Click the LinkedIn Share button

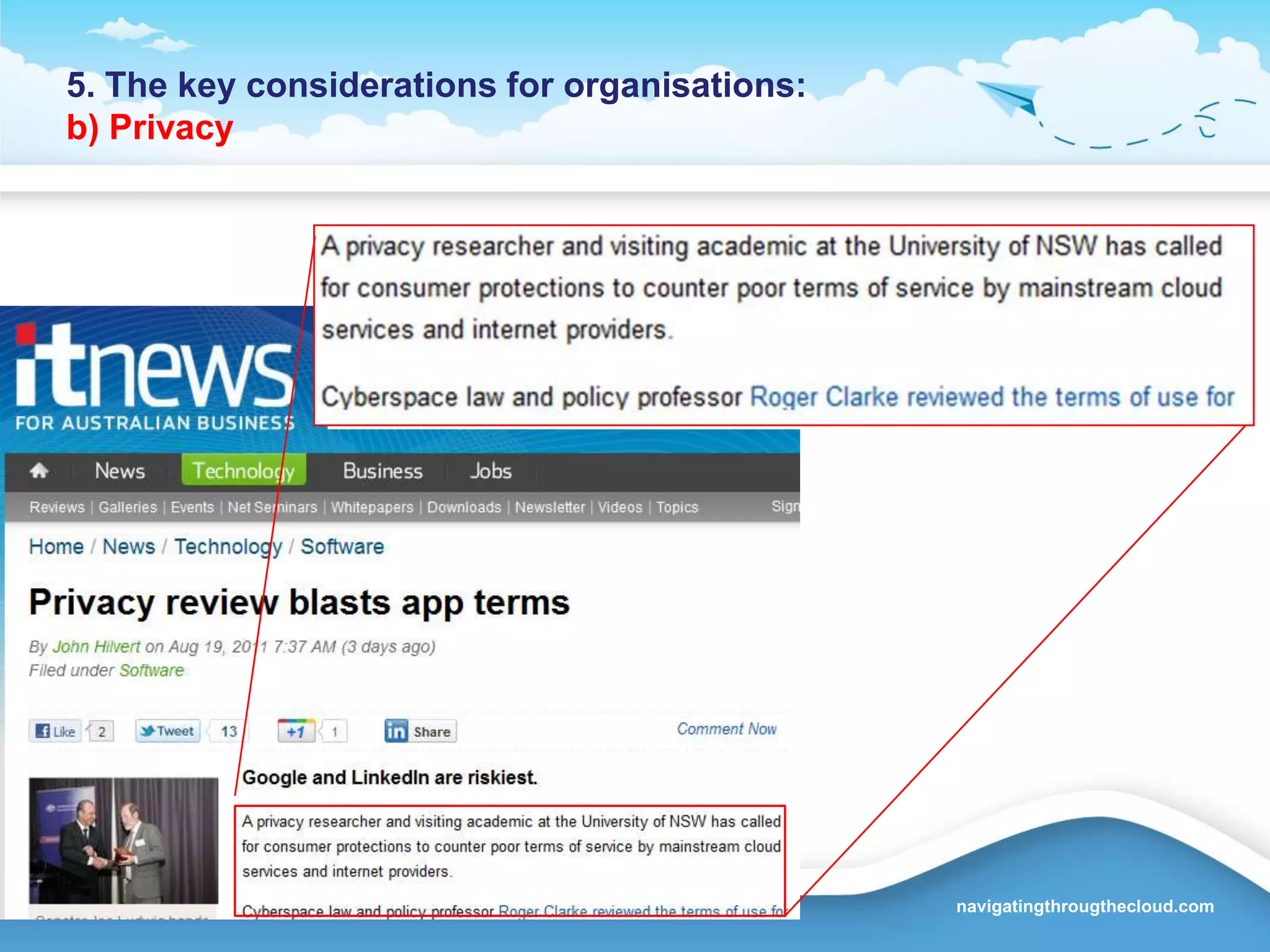pos(420,731)
